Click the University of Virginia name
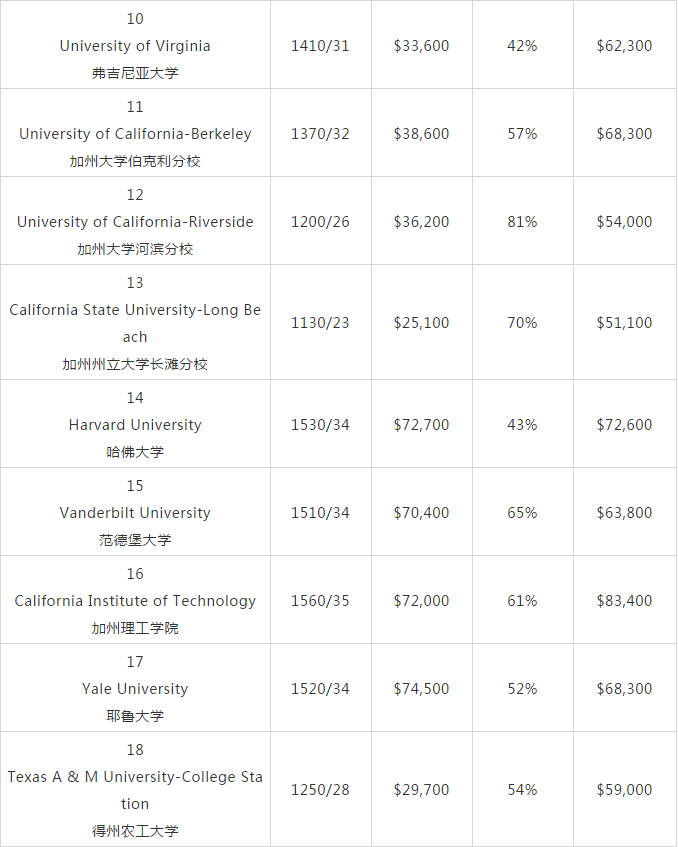 pyautogui.click(x=135, y=46)
